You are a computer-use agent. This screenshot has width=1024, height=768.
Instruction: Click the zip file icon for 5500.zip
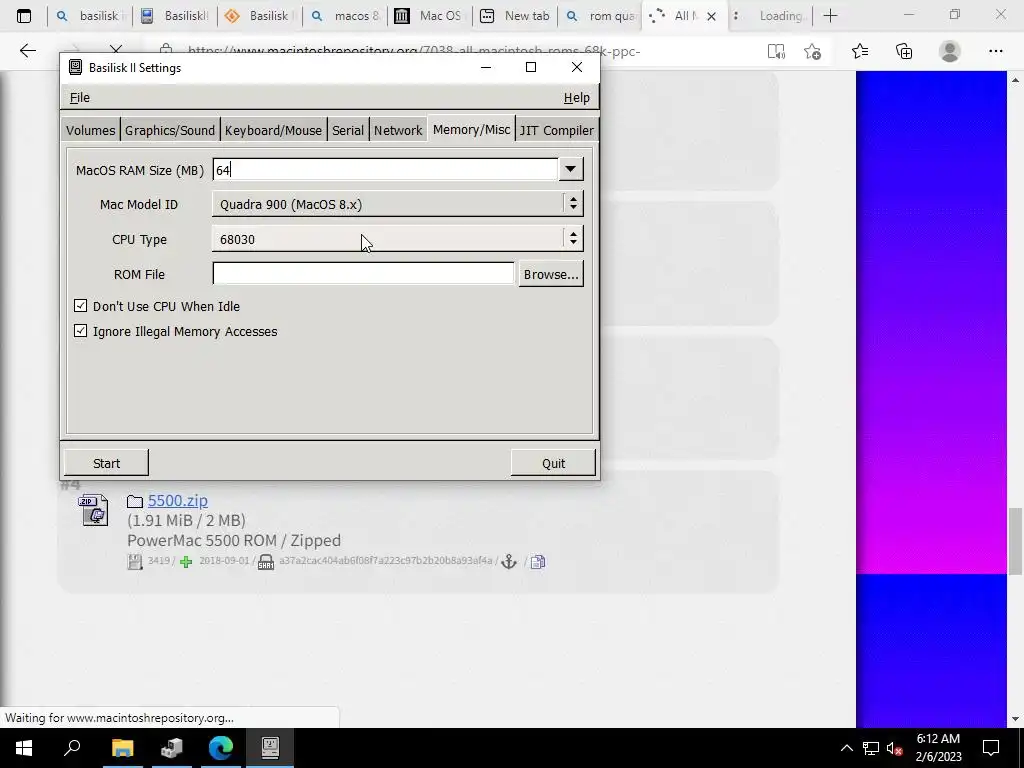[94, 509]
